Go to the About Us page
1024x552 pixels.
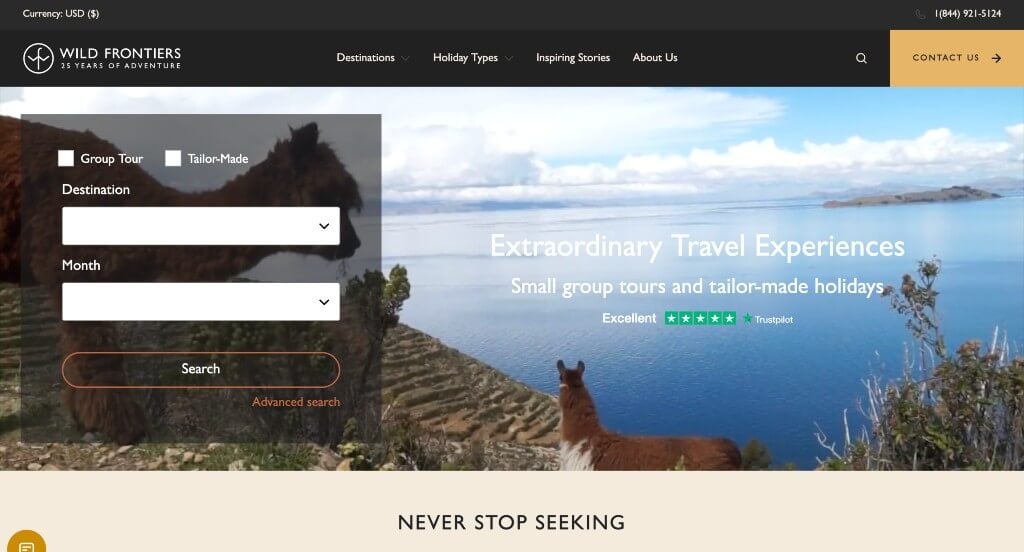click(655, 57)
